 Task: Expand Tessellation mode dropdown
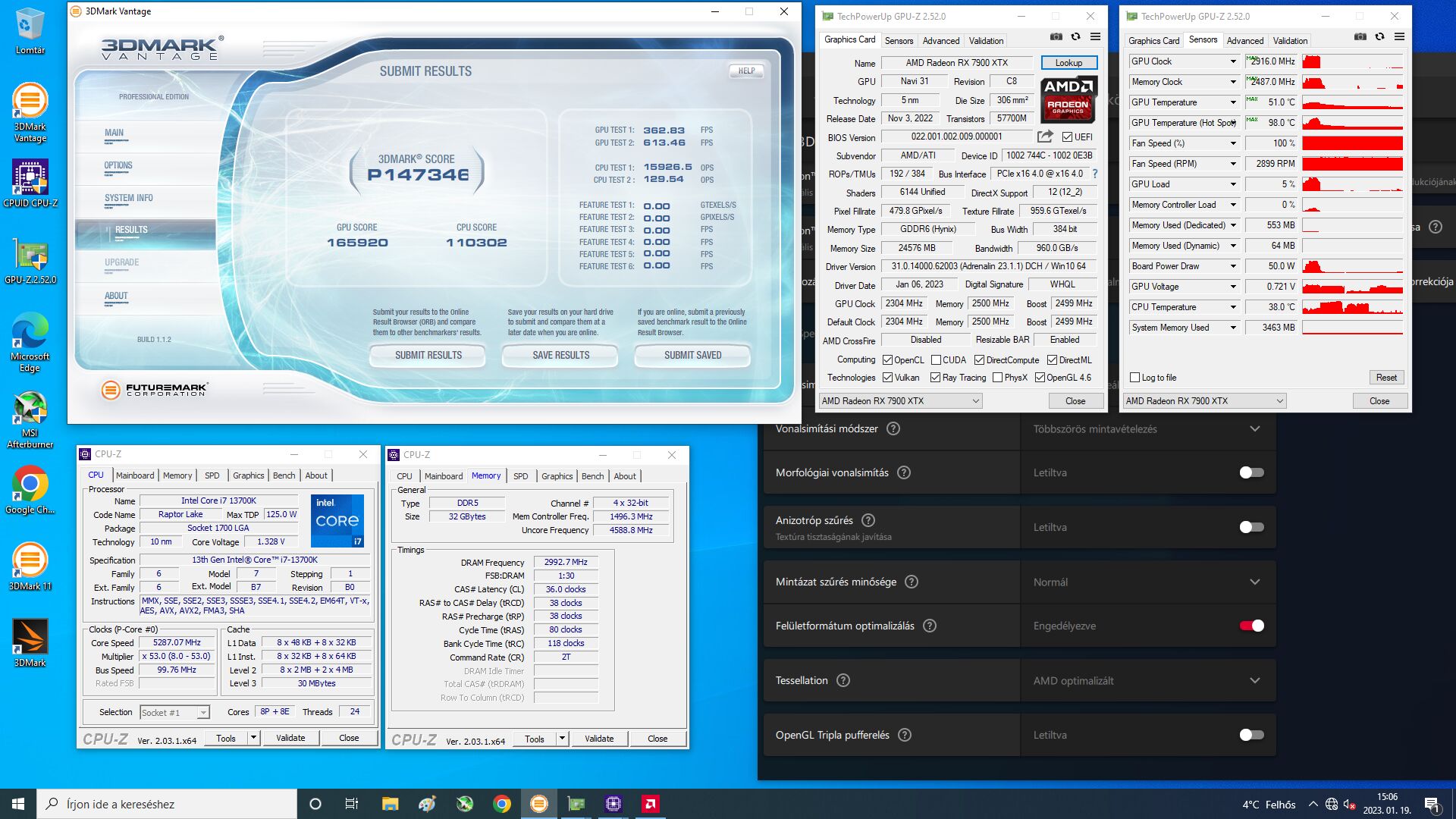click(1254, 680)
